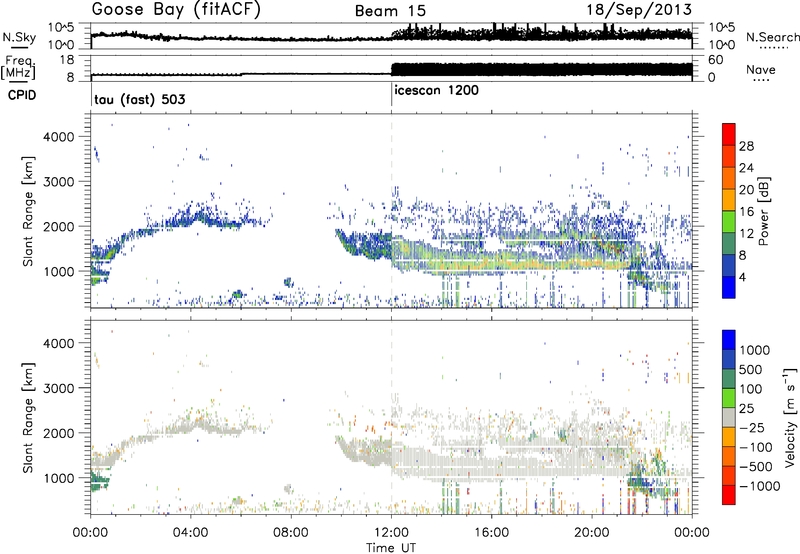Click the 'N.Sky' legend label

click(x=19, y=37)
